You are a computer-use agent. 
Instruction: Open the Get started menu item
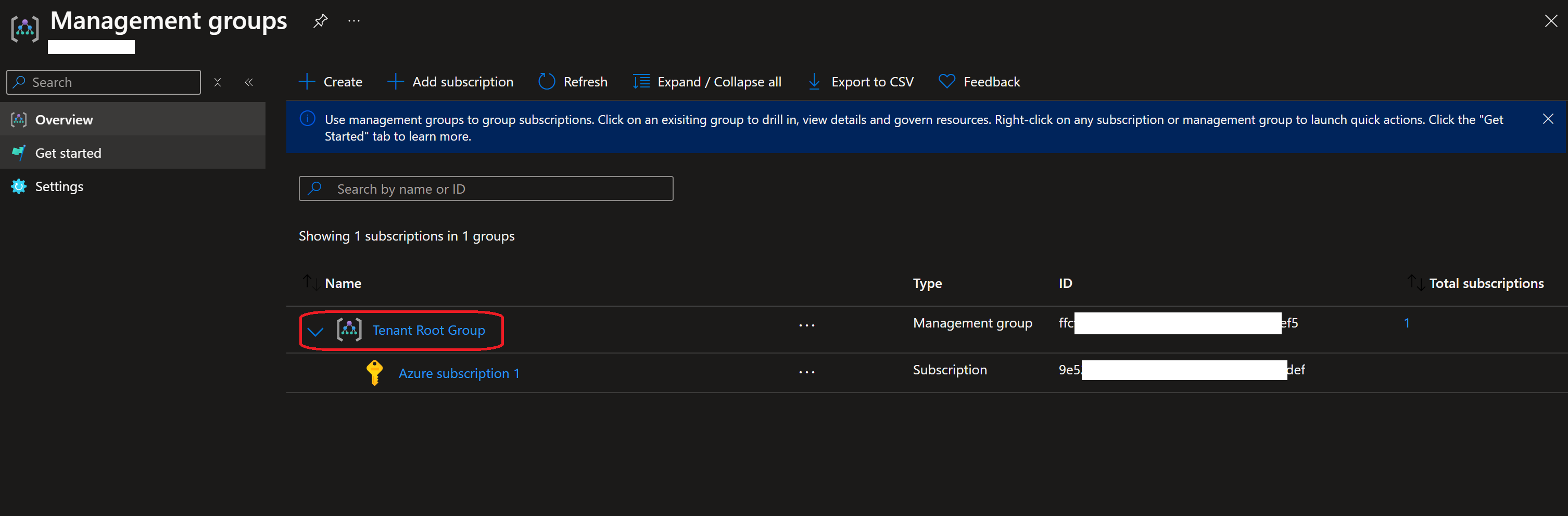click(133, 153)
